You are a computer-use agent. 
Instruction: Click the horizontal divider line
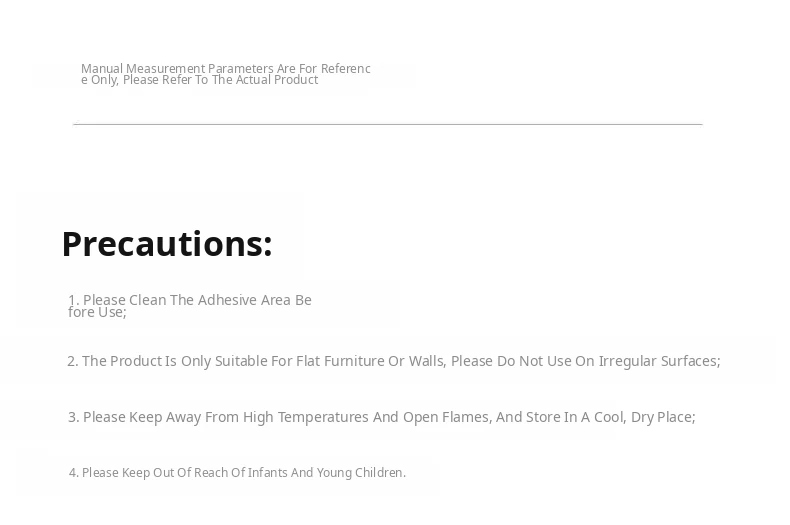(388, 124)
